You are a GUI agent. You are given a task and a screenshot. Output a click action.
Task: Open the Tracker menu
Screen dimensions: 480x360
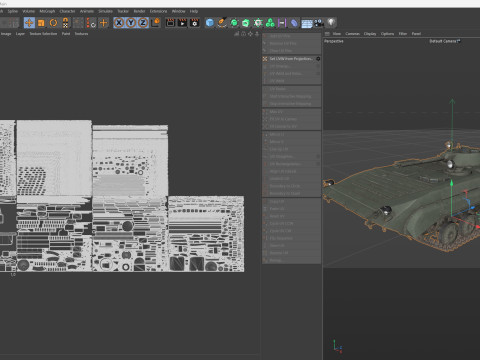(123, 11)
